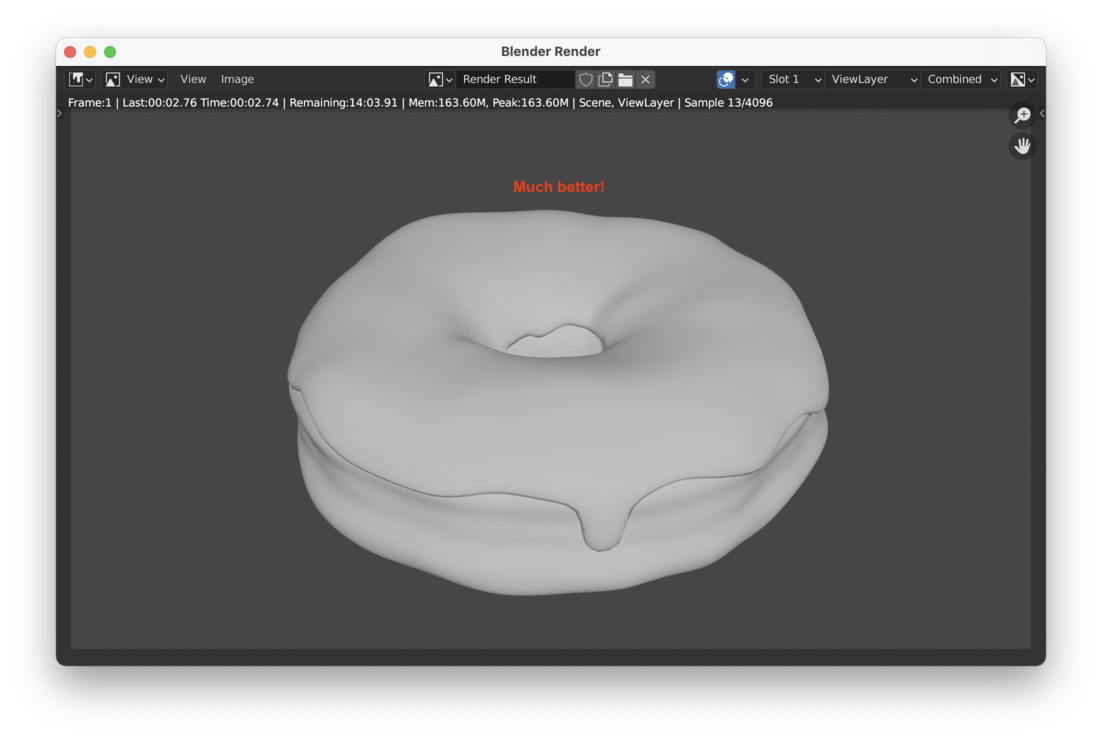Open image file with folder icon
The width and height of the screenshot is (1102, 740).
tap(625, 79)
